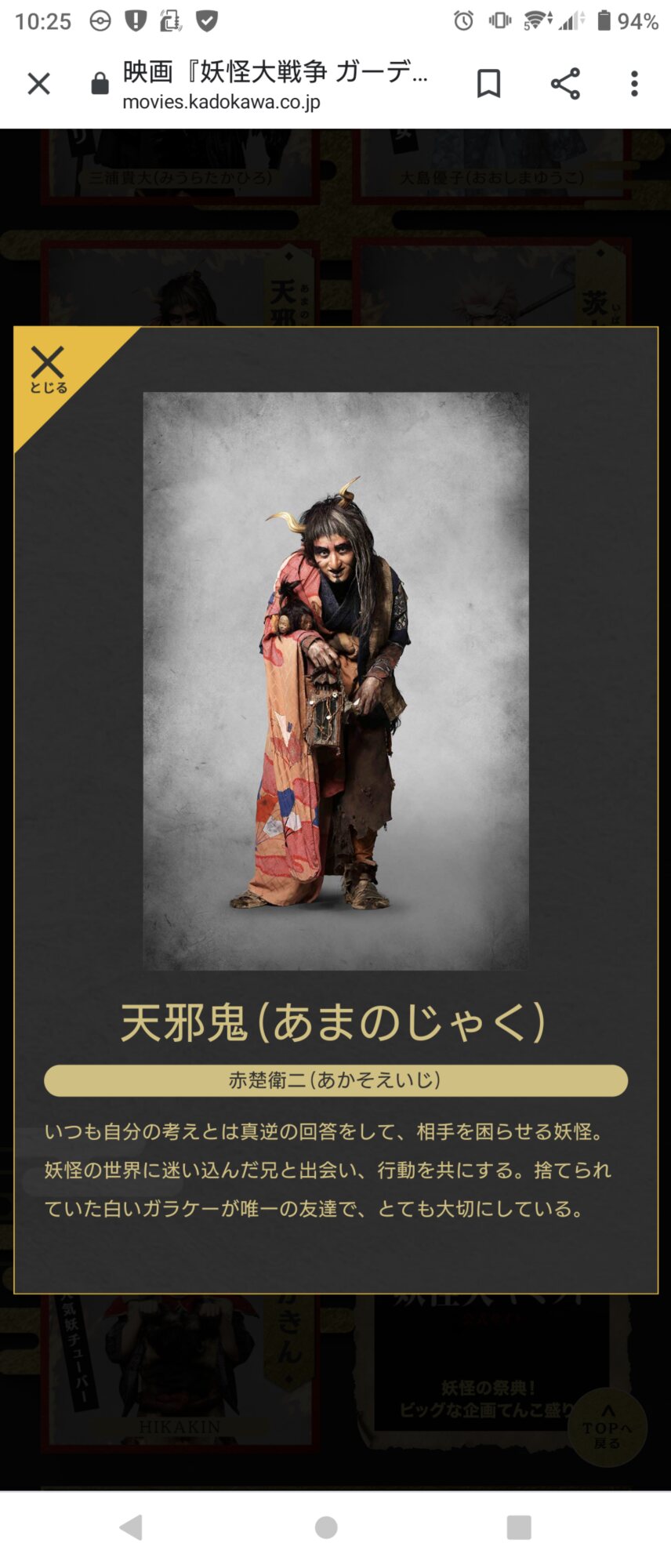Tap the alarm icon in status bar
Viewport: 671px width, 1568px height.
463,20
